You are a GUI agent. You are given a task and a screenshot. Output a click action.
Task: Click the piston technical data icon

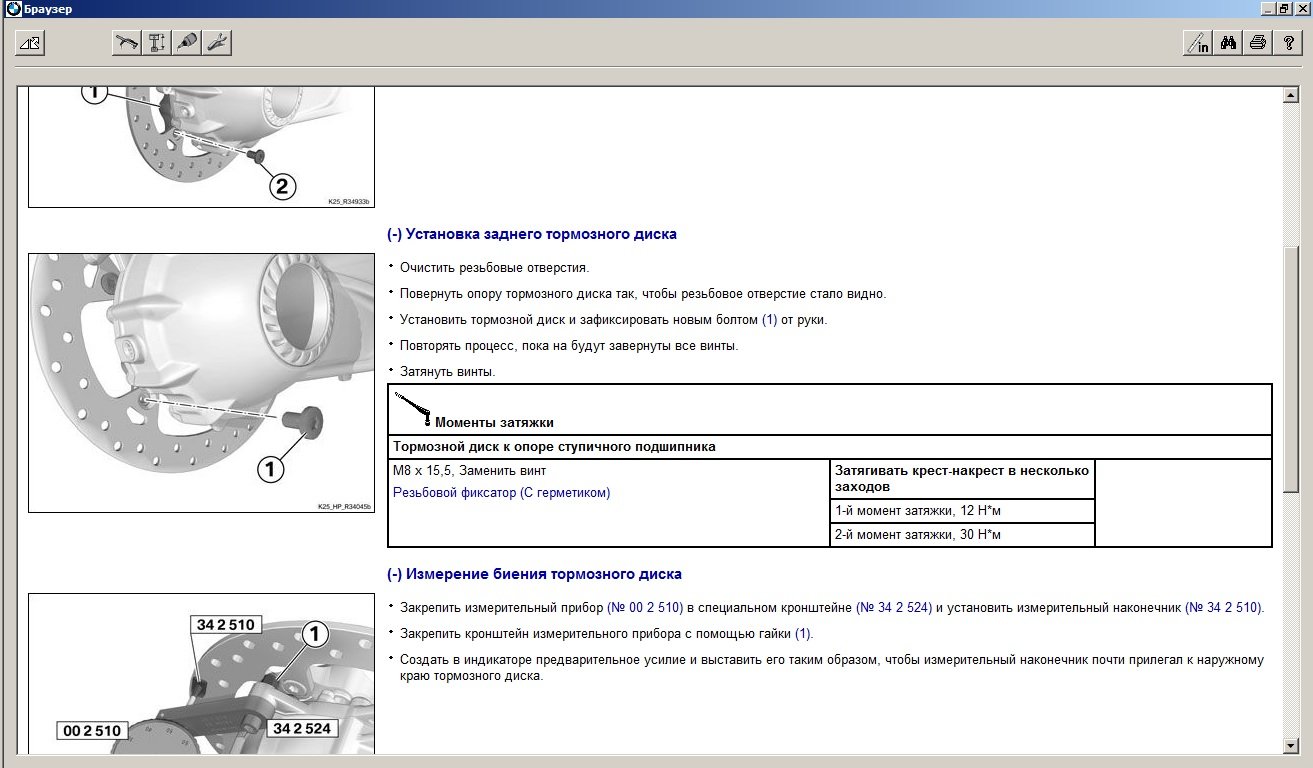click(157, 43)
